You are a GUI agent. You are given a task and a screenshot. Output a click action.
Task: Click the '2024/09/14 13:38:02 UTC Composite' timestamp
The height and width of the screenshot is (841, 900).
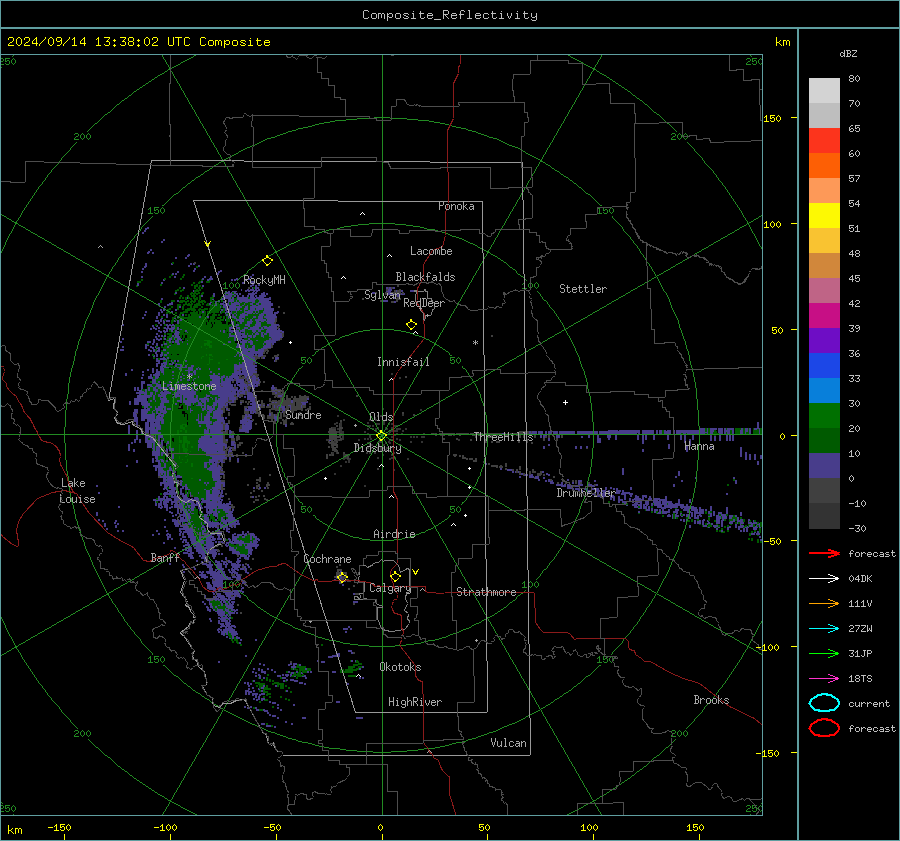click(138, 42)
